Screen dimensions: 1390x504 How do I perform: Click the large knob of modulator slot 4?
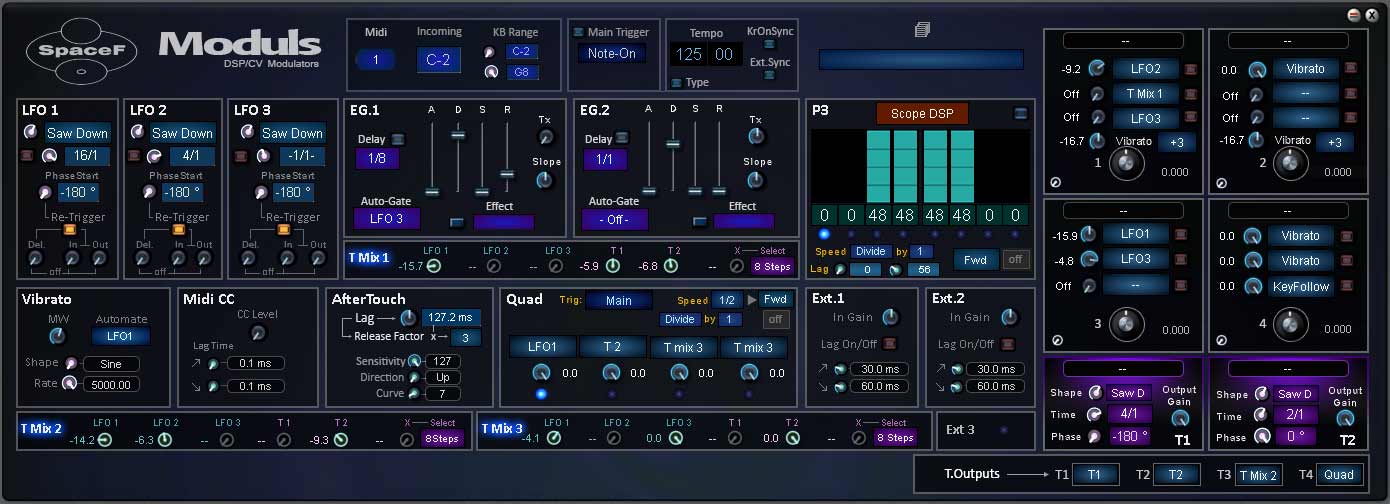click(1290, 322)
